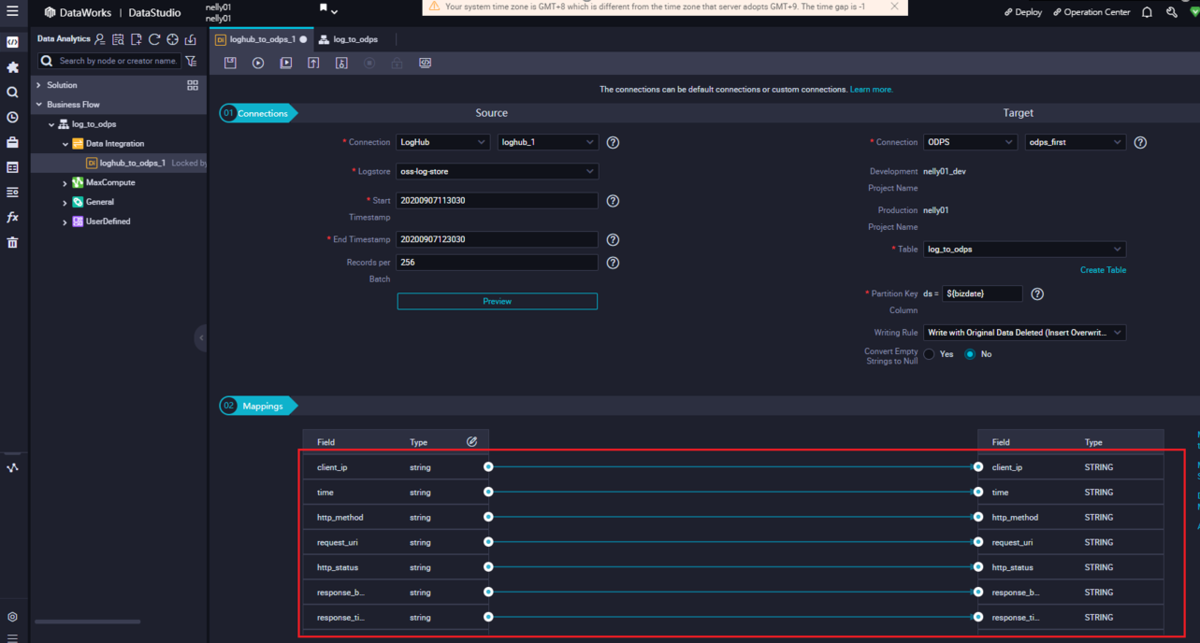Open the oss-log-store Logstore dropdown
This screenshot has height=643, width=1200.
(497, 171)
